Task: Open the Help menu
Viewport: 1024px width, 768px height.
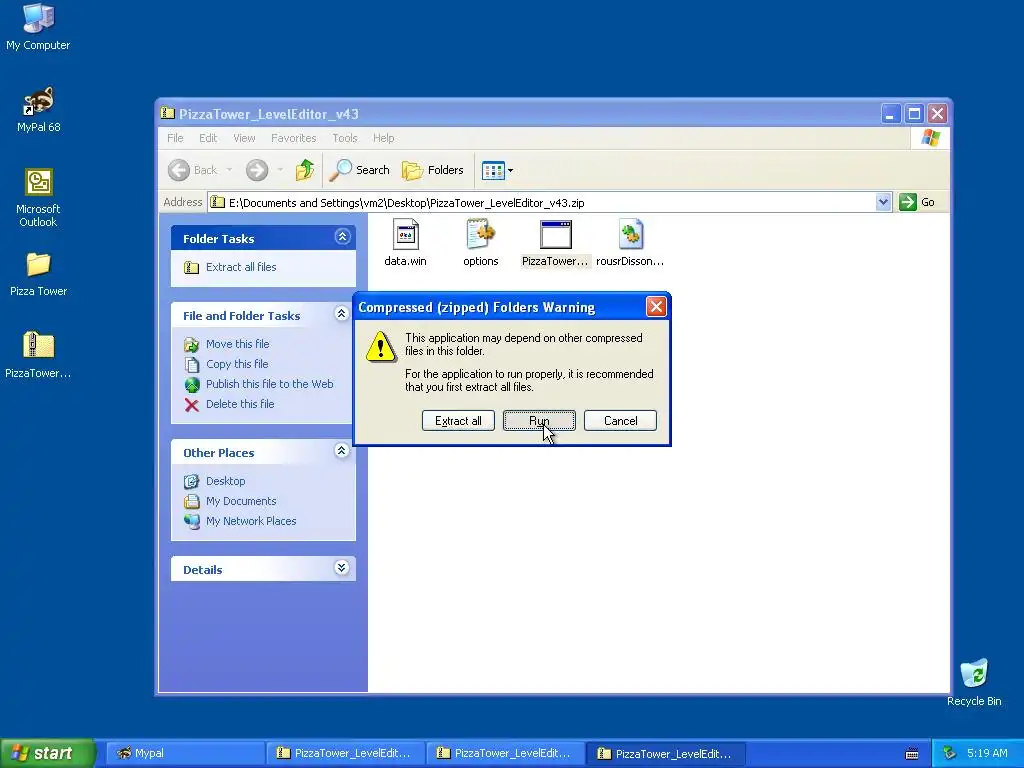Action: 383,138
